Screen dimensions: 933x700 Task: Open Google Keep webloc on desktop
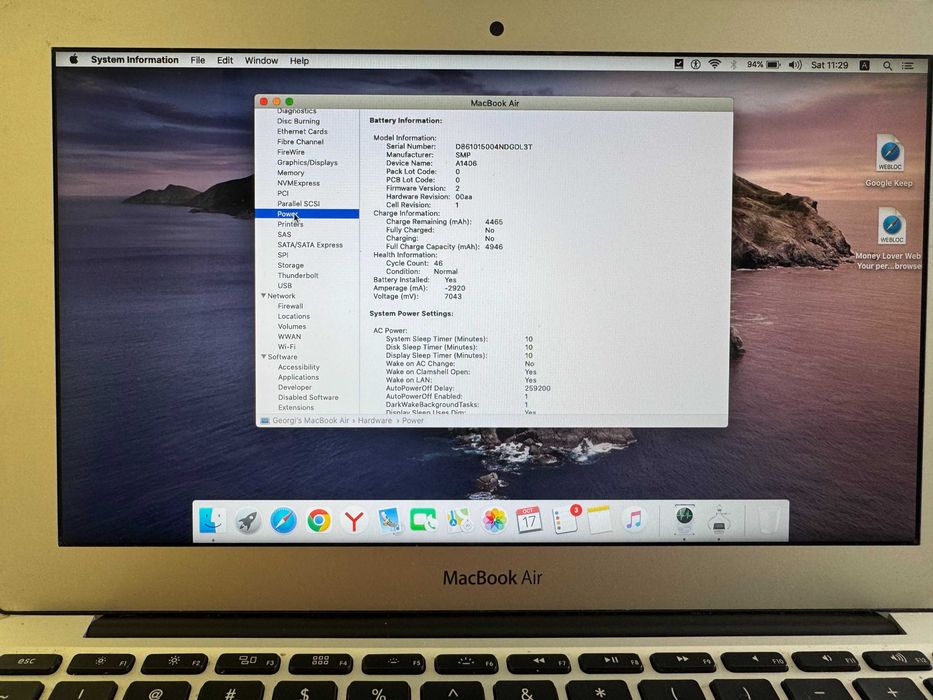pos(889,161)
